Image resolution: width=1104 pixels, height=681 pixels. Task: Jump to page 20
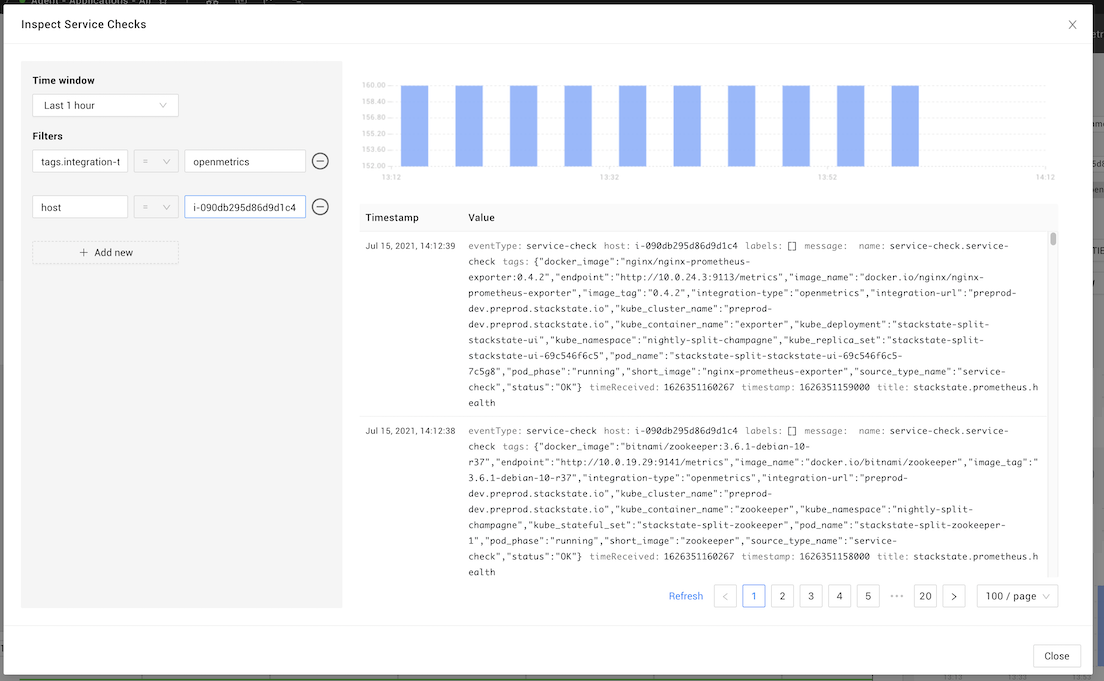tap(925, 596)
